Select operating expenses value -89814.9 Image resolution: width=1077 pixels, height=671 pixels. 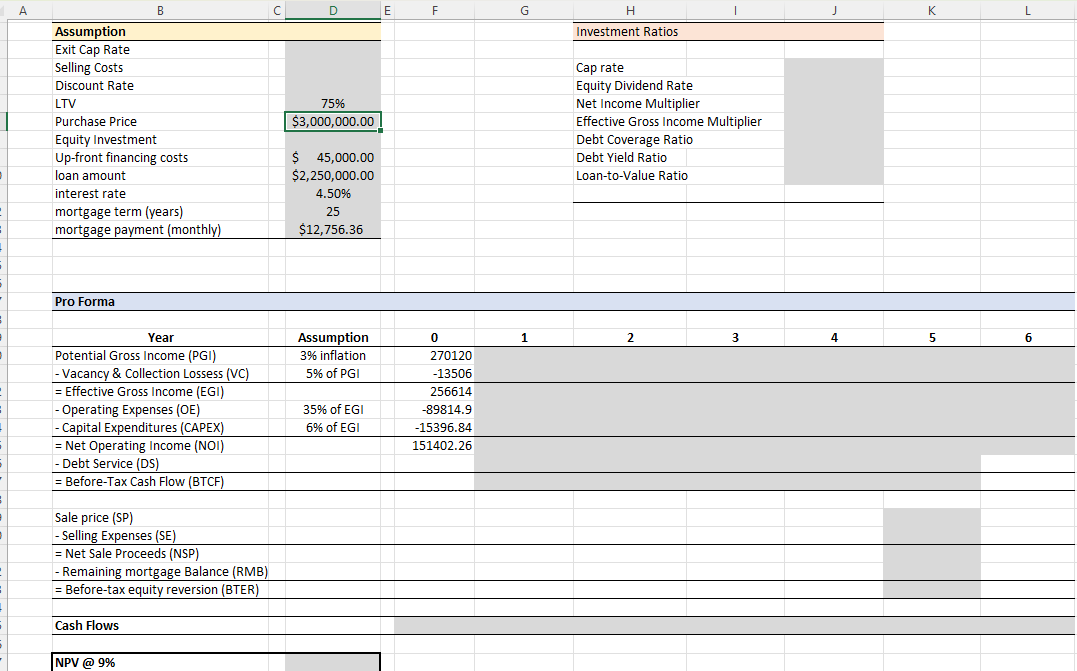[x=434, y=409]
